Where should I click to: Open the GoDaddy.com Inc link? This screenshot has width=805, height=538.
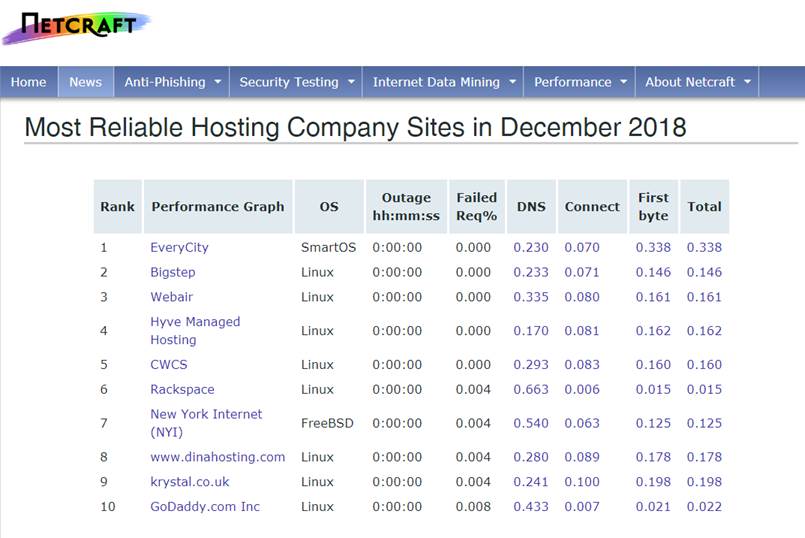205,506
